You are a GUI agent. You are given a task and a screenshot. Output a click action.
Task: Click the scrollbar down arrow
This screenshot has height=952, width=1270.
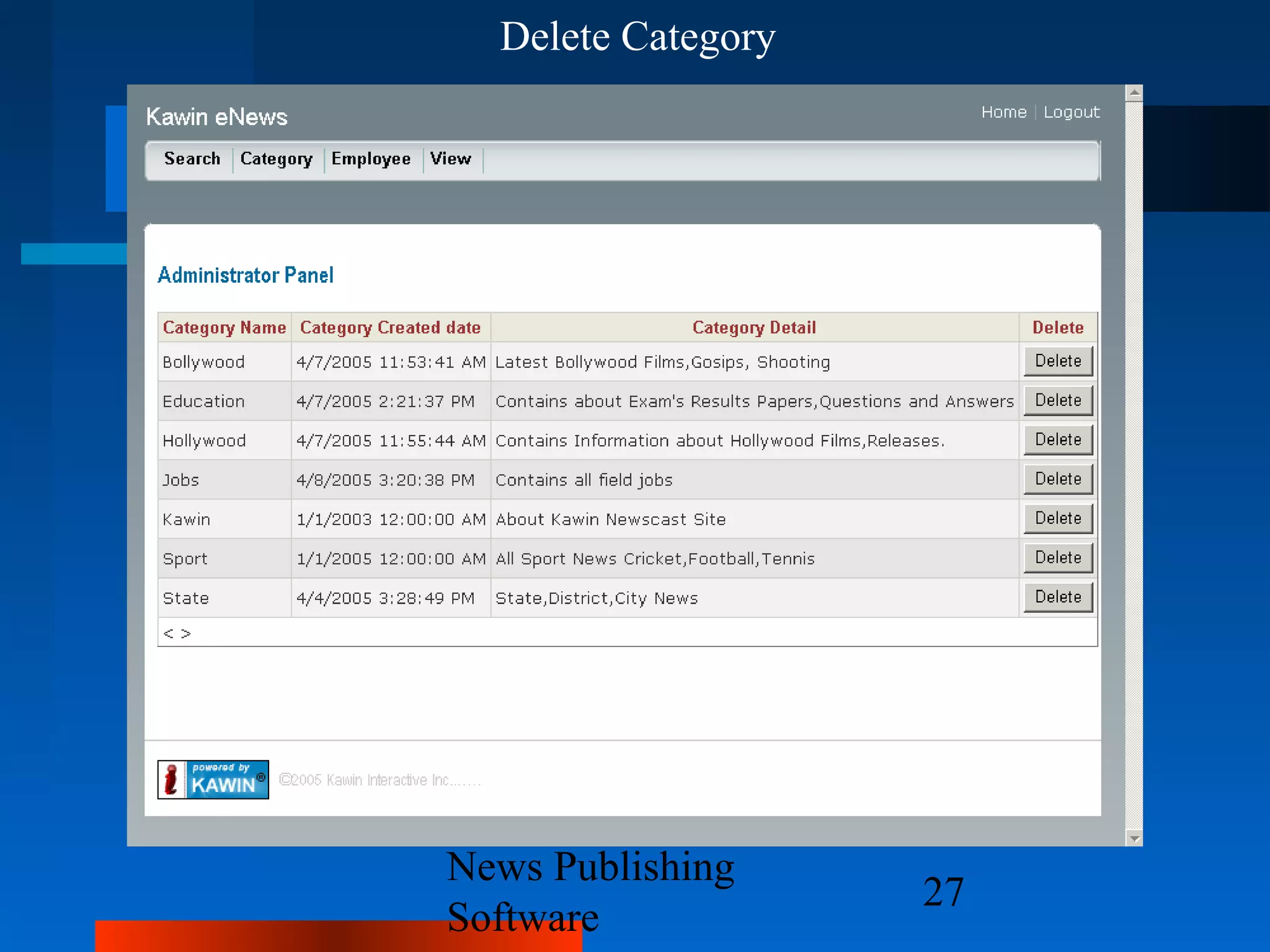point(1134,839)
